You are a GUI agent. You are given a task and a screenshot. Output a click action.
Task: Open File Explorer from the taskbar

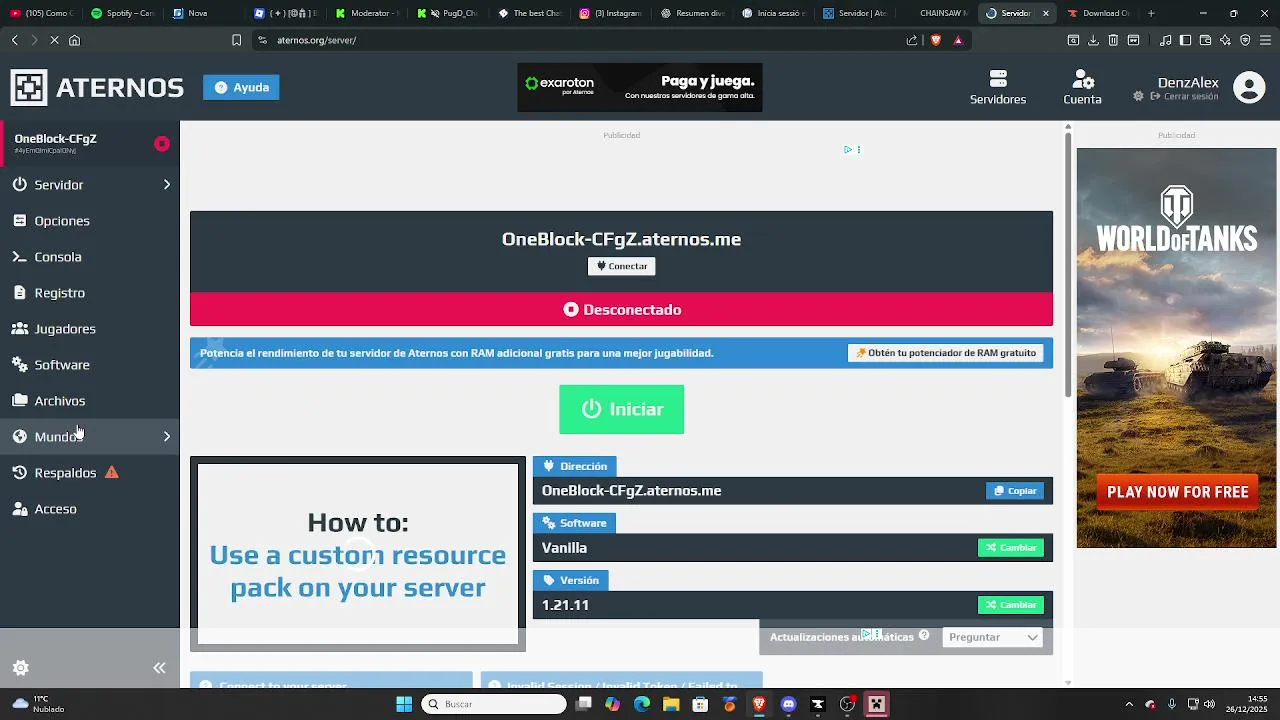[x=671, y=704]
